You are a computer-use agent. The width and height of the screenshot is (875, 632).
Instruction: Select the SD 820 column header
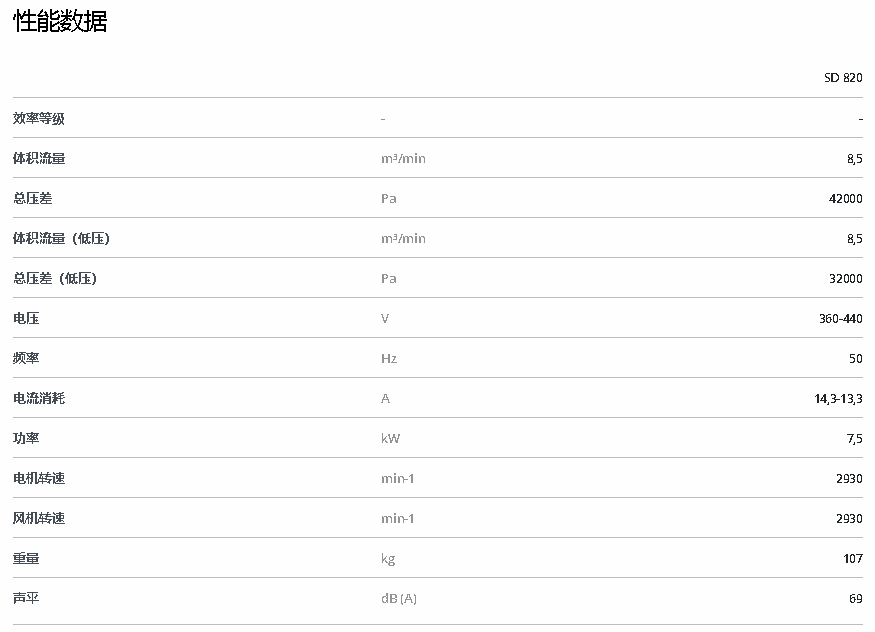coord(843,78)
